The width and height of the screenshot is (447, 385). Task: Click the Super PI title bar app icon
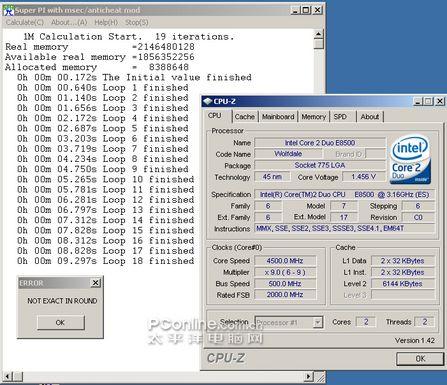(x=9, y=10)
